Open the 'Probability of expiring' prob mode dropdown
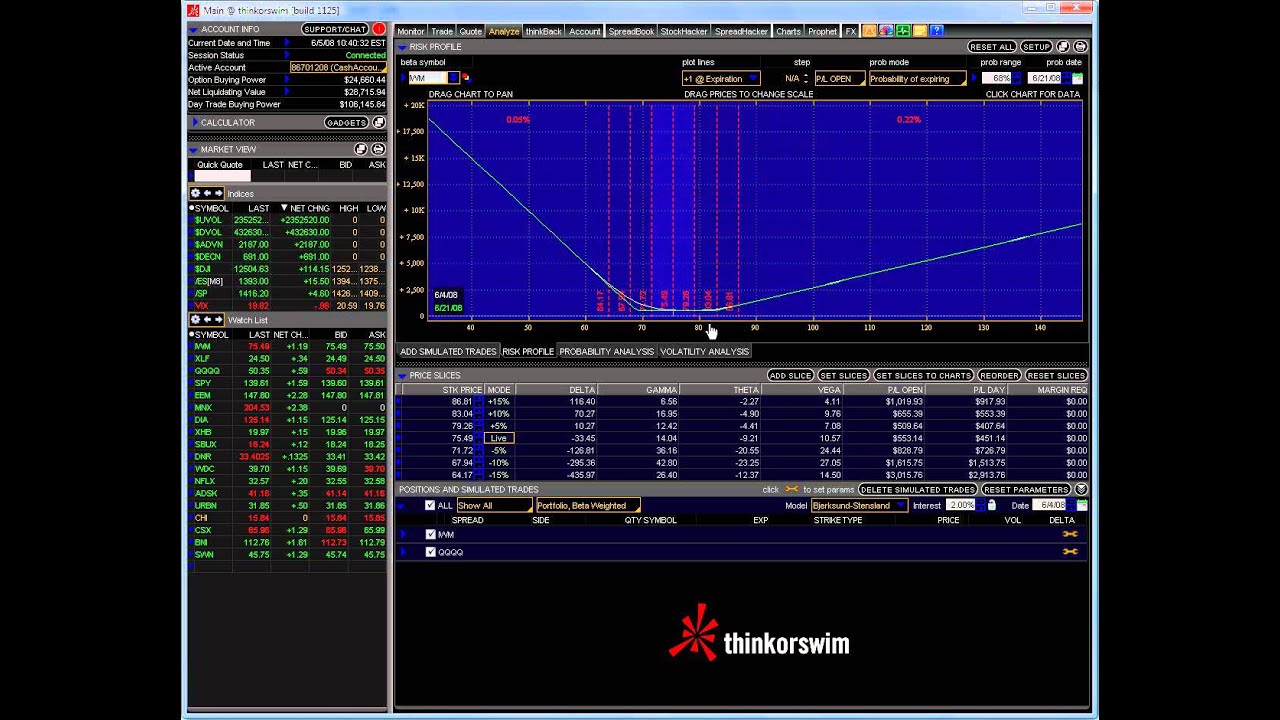 pyautogui.click(x=917, y=78)
